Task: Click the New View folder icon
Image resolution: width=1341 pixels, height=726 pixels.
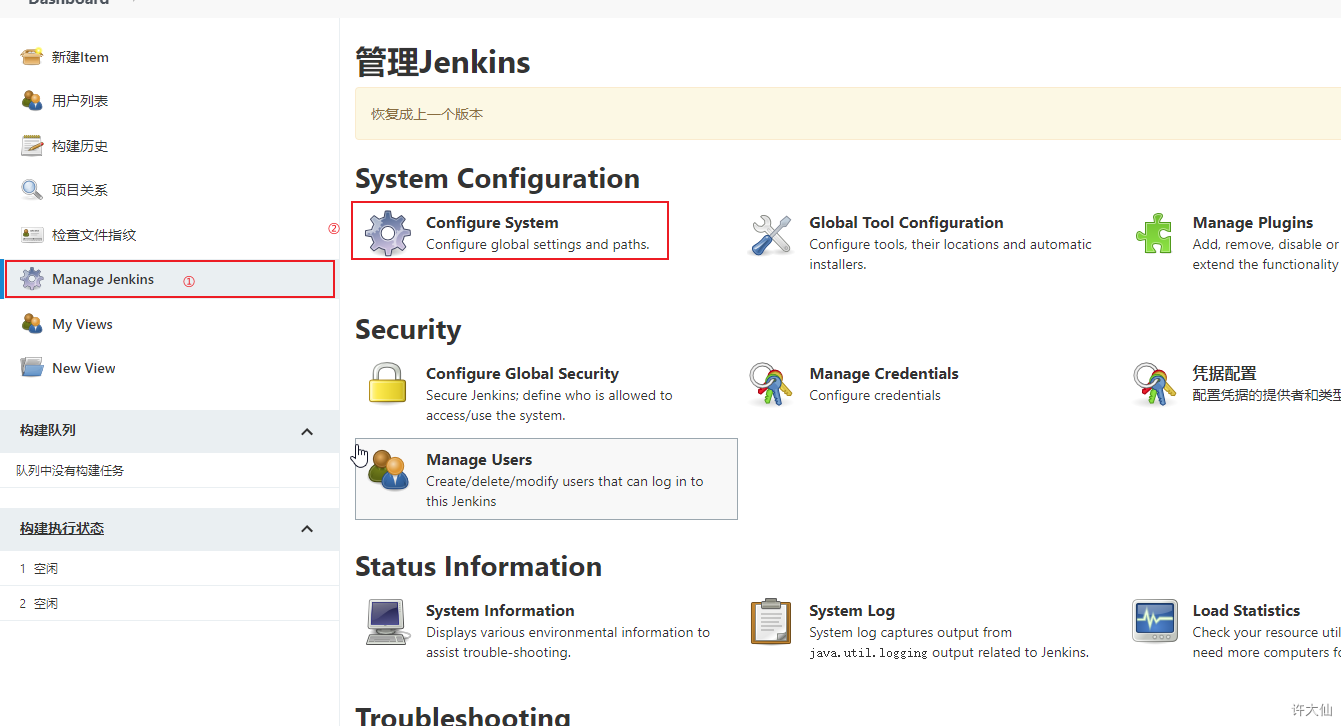Action: pyautogui.click(x=32, y=368)
